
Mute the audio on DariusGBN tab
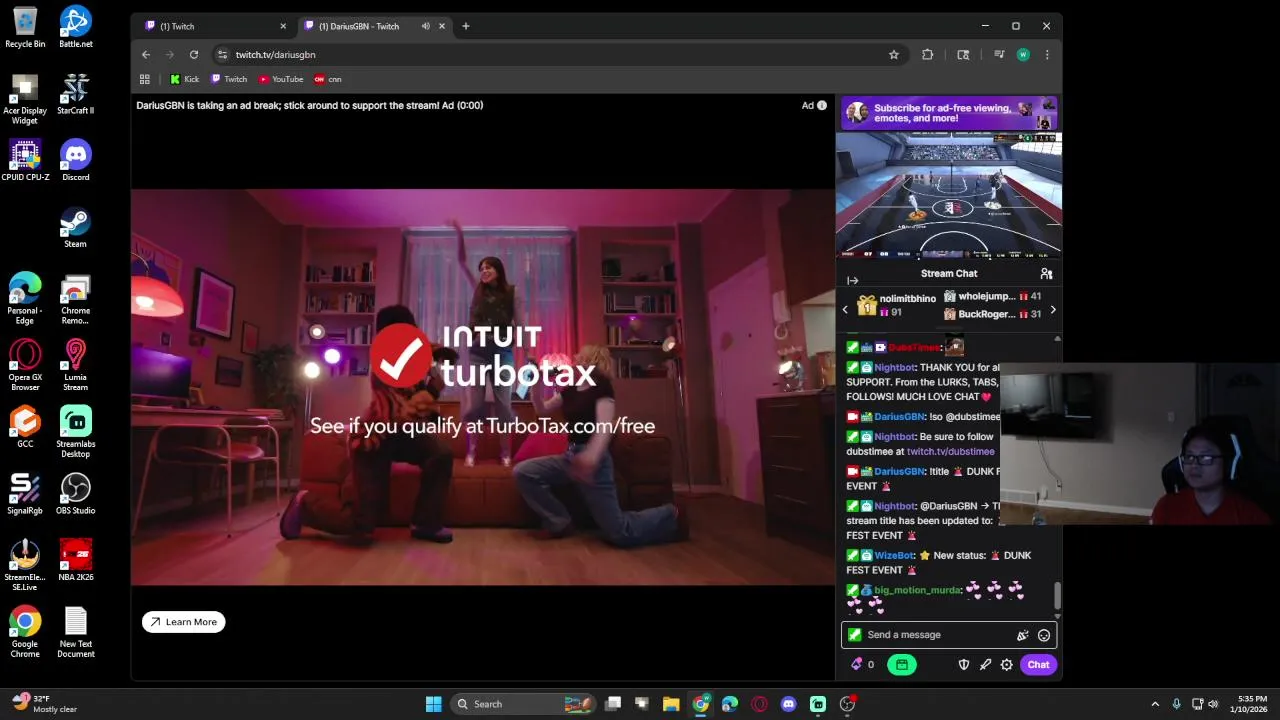pos(426,26)
